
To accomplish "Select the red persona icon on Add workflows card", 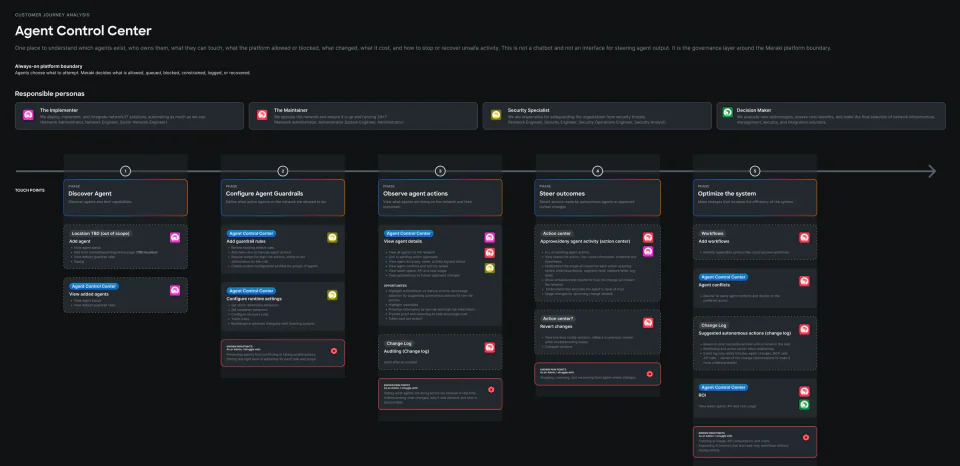I will point(804,238).
